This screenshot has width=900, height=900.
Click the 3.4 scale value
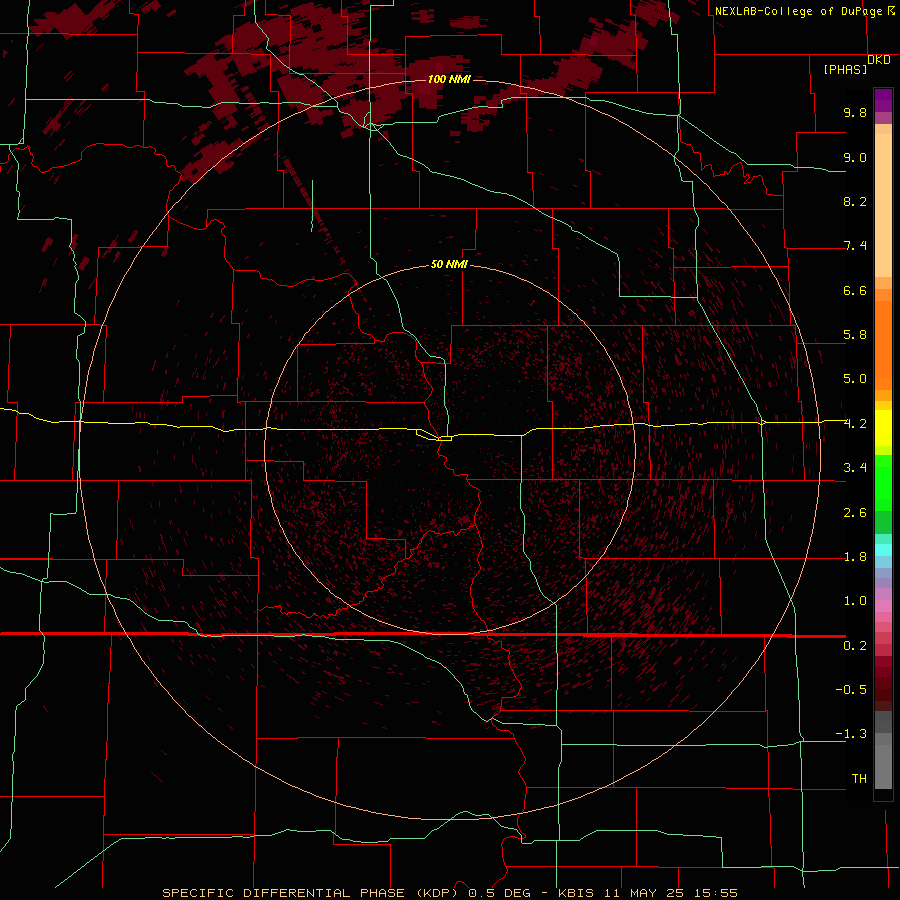(855, 468)
